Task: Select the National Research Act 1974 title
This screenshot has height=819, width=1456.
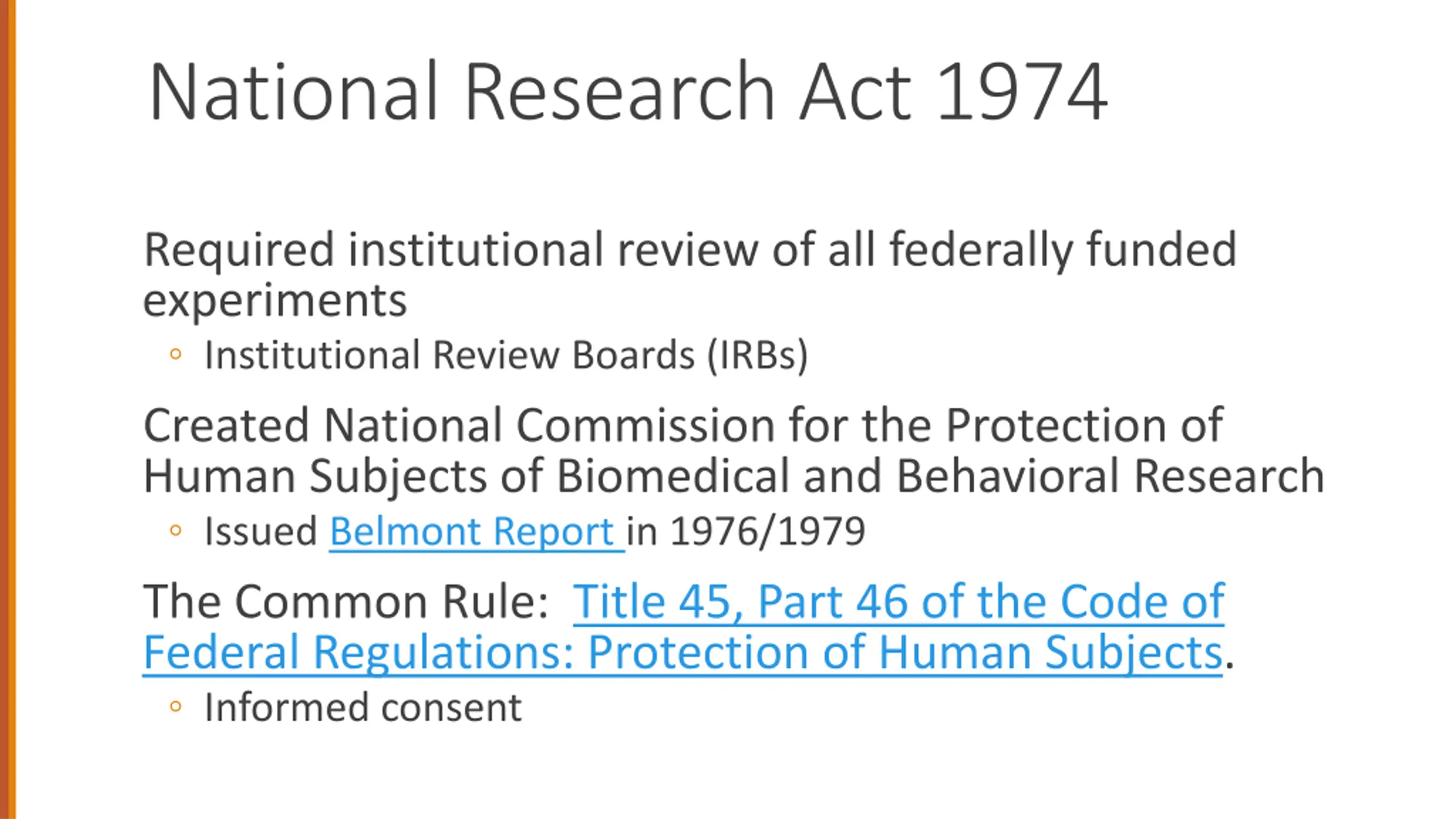Action: [x=628, y=92]
